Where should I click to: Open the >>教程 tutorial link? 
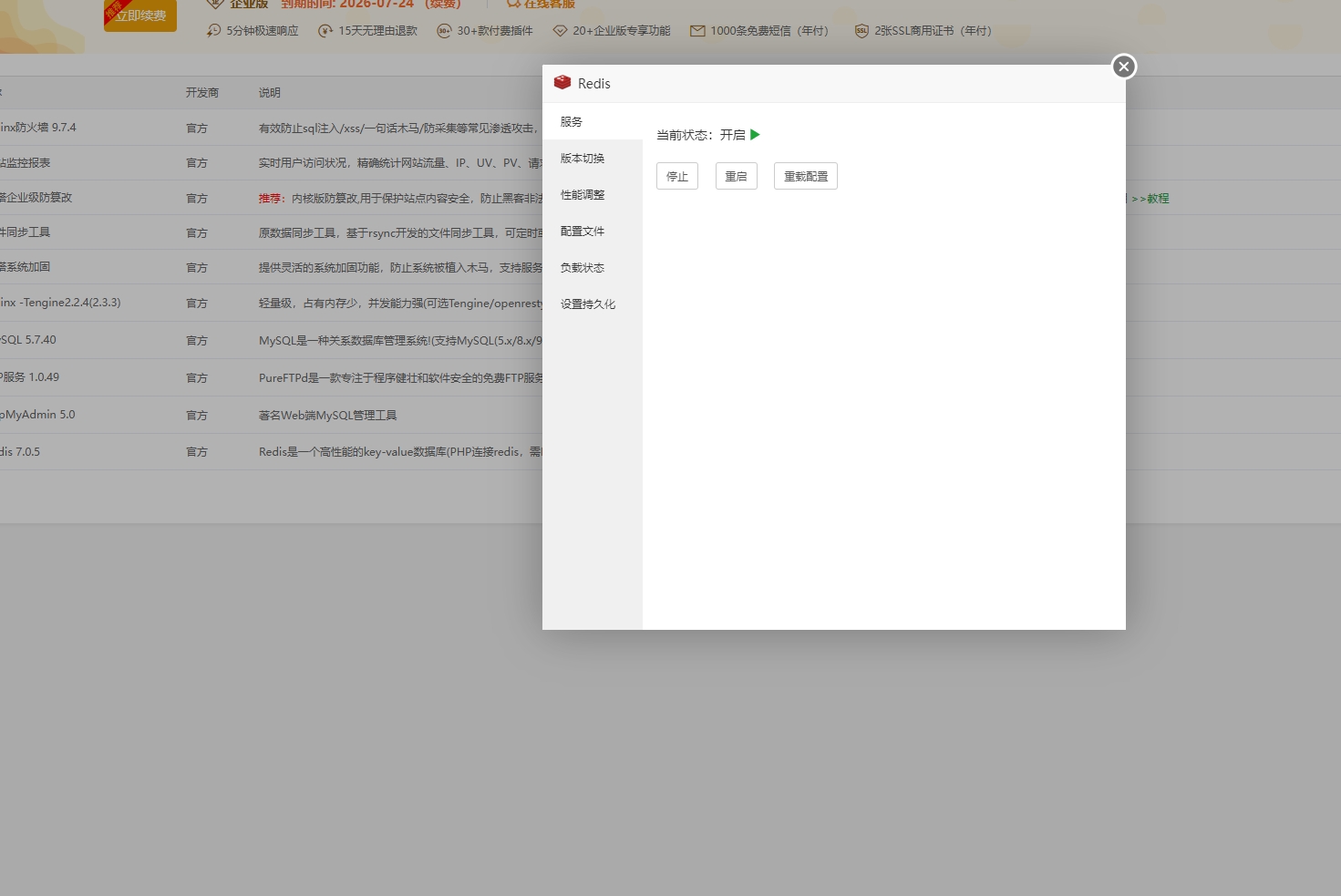1151,198
